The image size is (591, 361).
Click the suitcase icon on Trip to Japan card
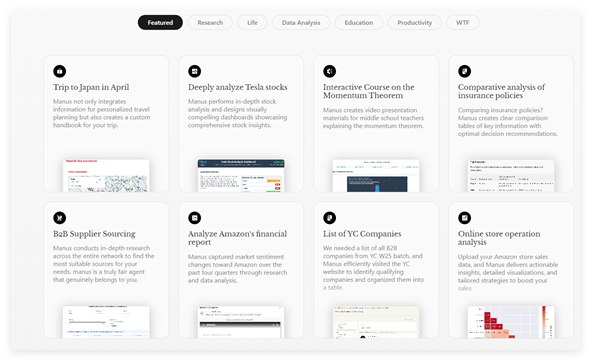[60, 71]
